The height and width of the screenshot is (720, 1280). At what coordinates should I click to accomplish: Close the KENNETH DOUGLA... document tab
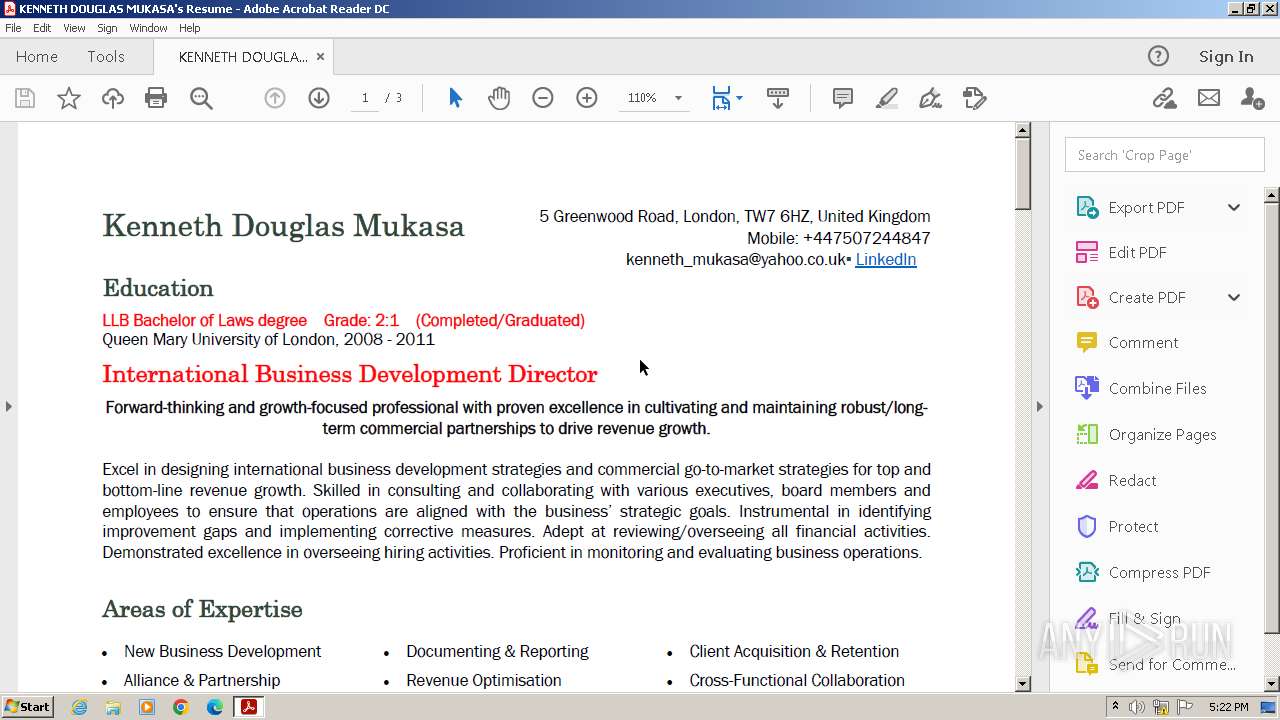click(320, 57)
